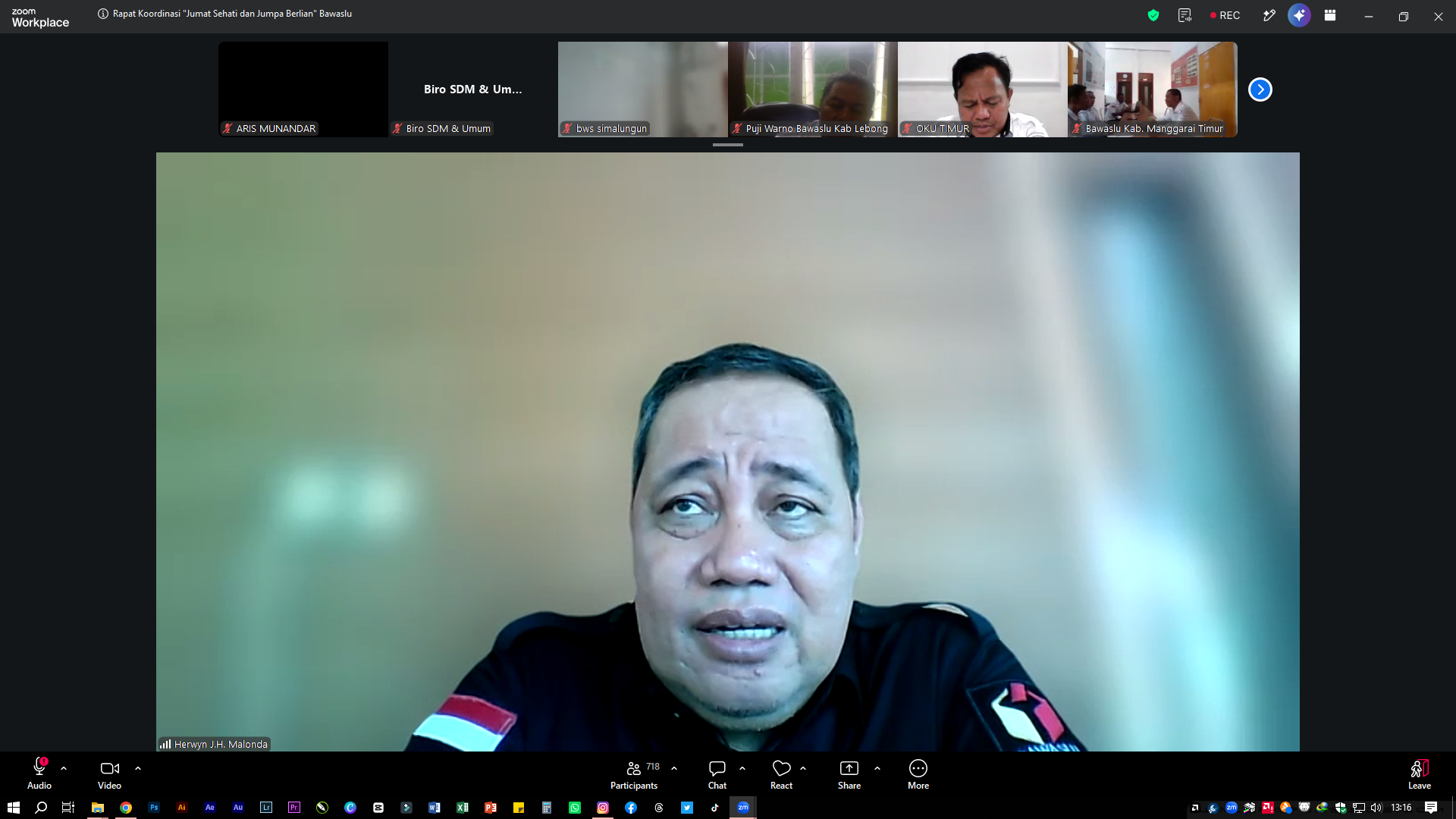Expand video options arrow next to Video

(x=138, y=768)
